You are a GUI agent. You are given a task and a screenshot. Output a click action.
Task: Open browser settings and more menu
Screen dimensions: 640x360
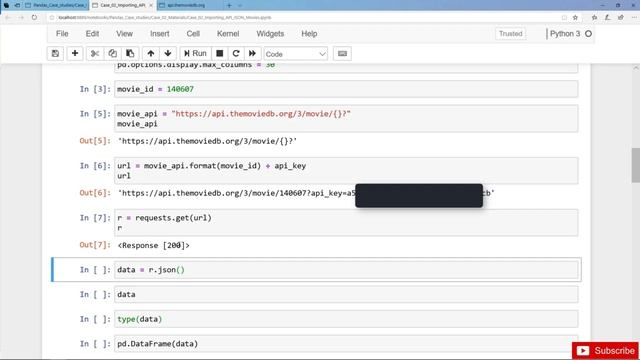tap(634, 18)
